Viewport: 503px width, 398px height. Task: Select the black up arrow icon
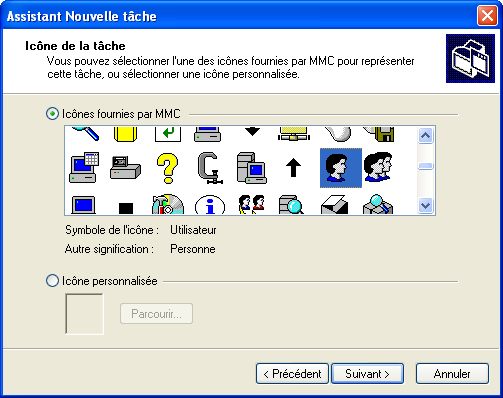(x=293, y=168)
